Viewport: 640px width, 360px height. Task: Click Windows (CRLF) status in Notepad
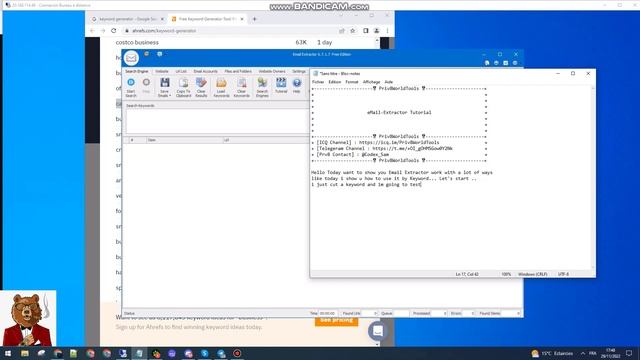[x=532, y=274]
